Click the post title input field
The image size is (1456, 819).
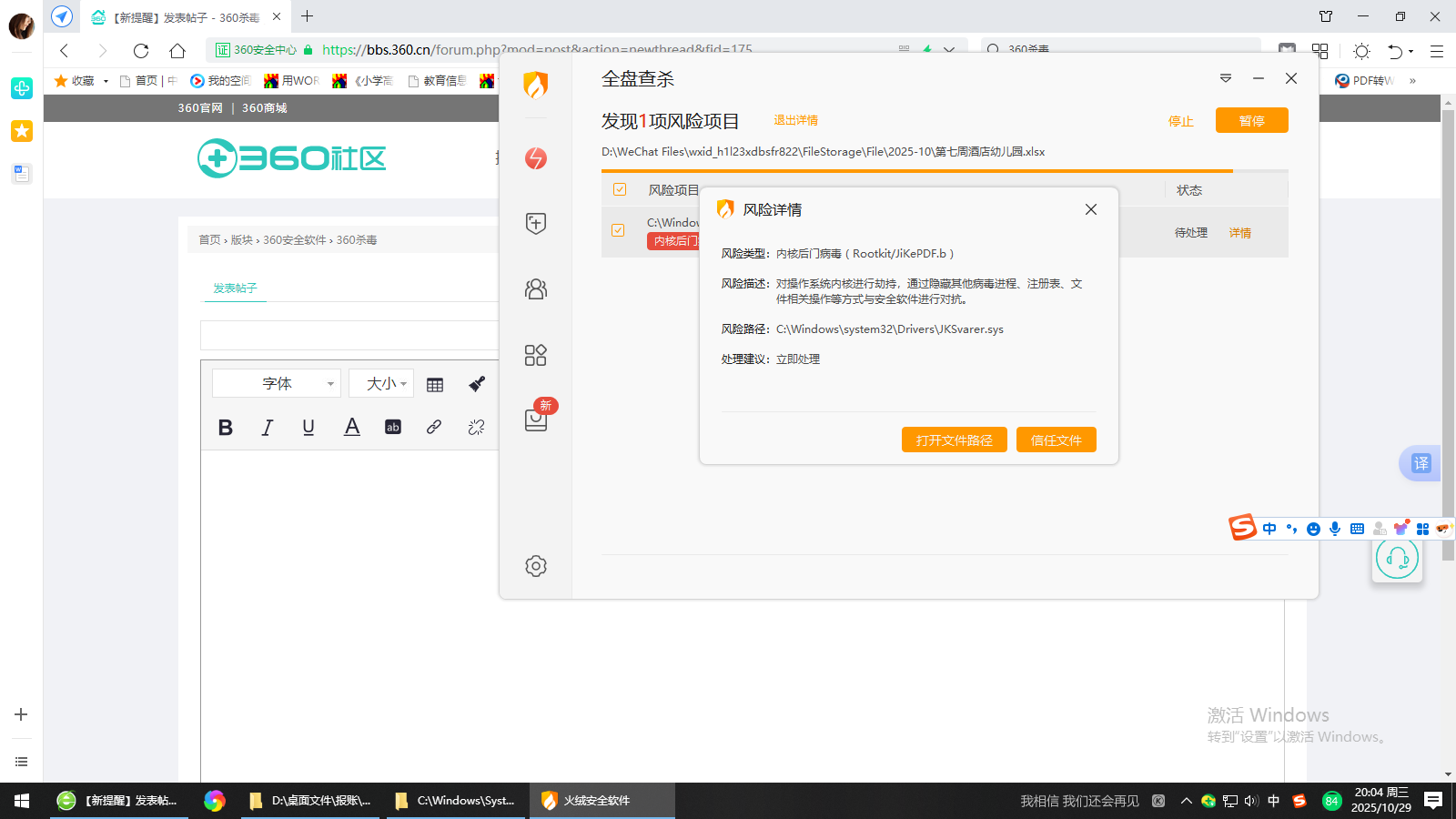tap(349, 335)
